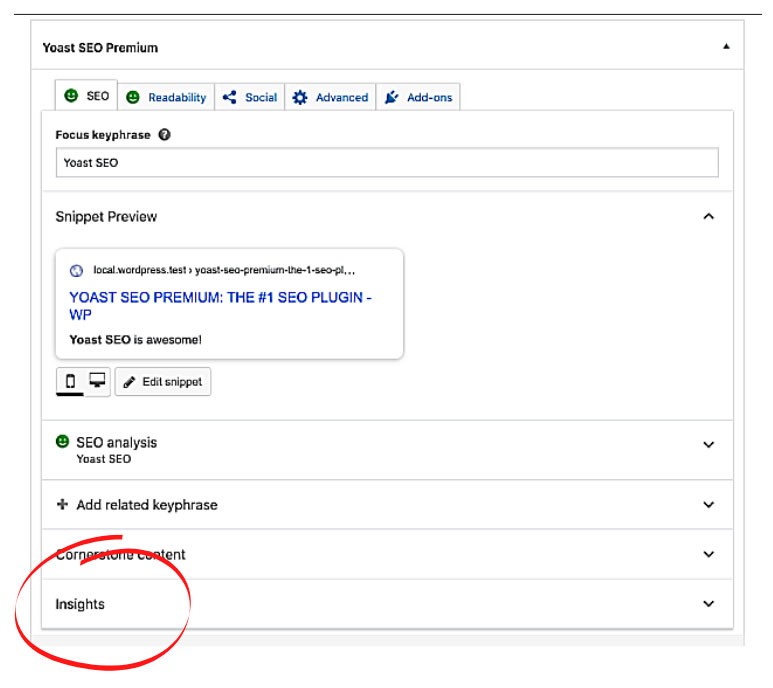Click the snippet title link YOAST SEO PREMIUM
Image resolution: width=773 pixels, height=688 pixels.
[x=220, y=306]
